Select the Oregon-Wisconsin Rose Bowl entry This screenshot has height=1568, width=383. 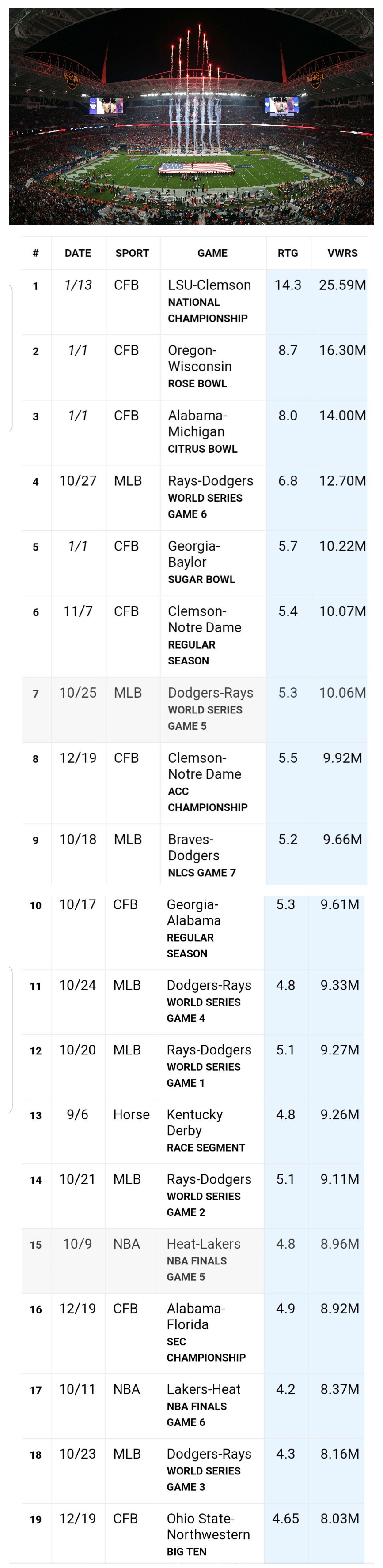pyautogui.click(x=200, y=367)
